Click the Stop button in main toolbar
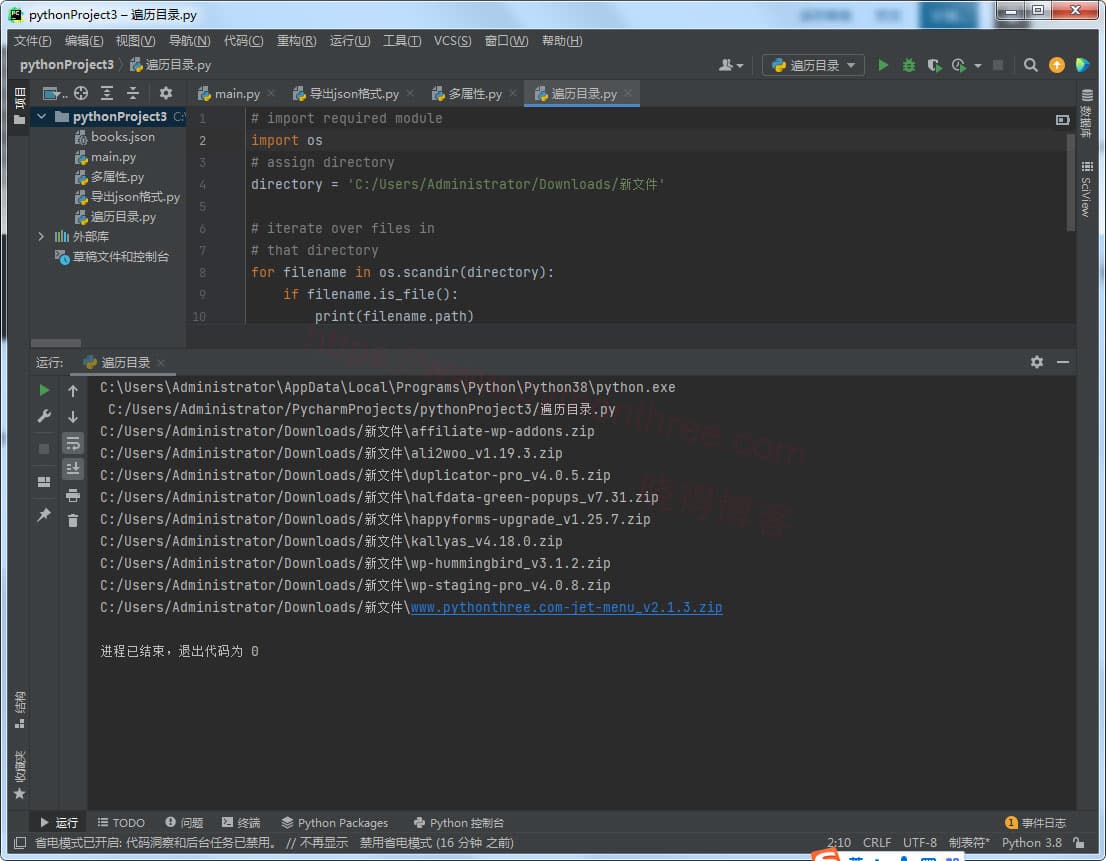Screen dimensions: 1106x861 tap(998, 65)
